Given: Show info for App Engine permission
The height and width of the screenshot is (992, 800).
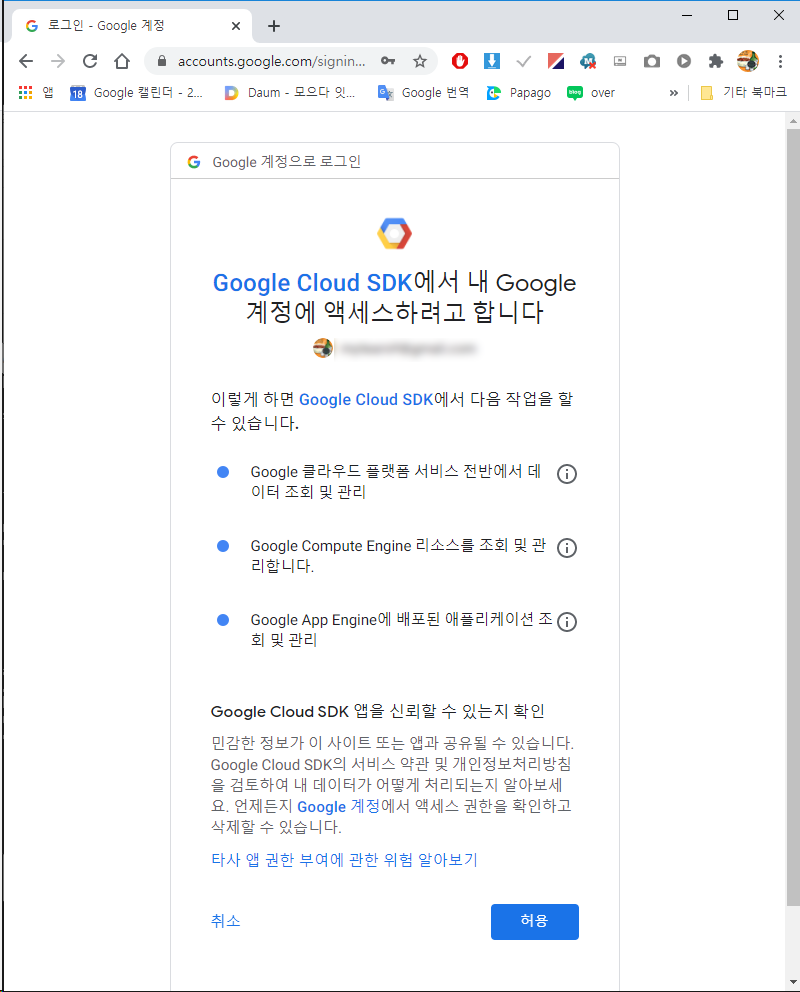Looking at the screenshot, I should (x=567, y=622).
